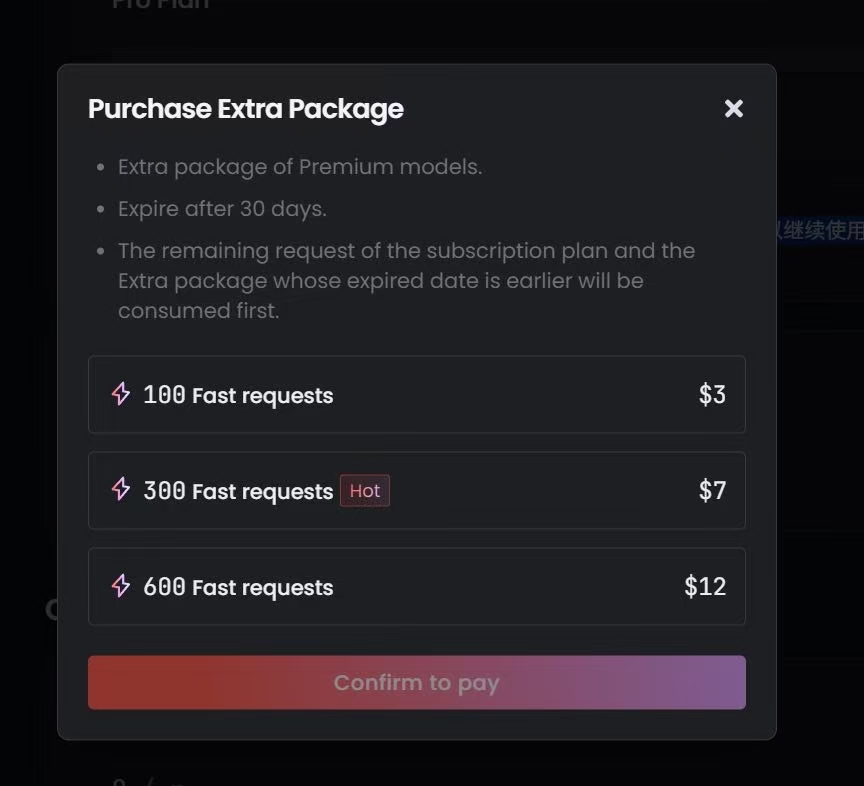Click 'Extra package of Premium models' text

(300, 167)
